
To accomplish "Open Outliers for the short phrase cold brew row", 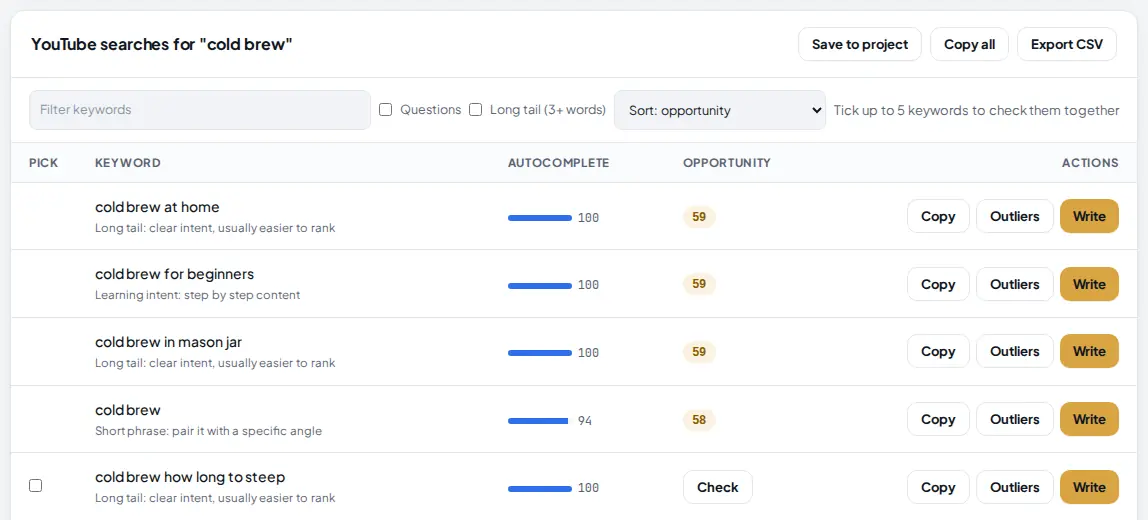I will tap(1015, 419).
